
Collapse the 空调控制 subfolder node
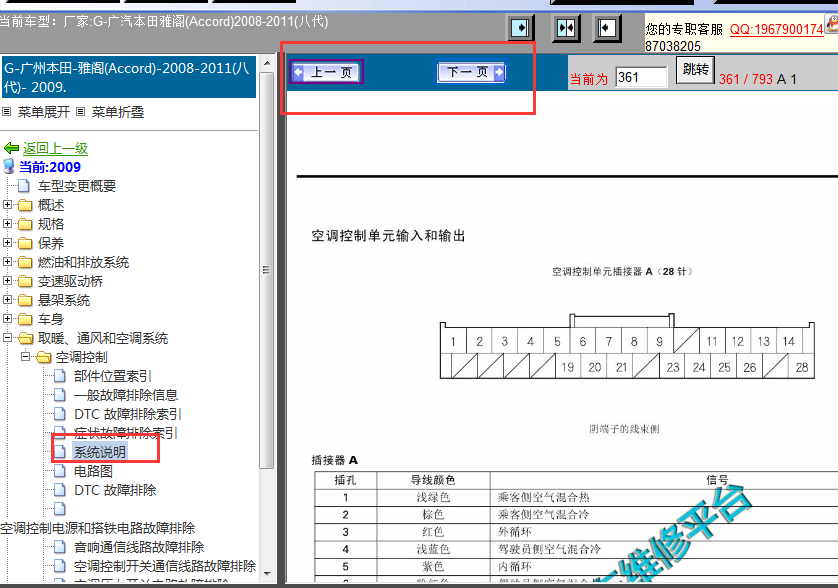click(x=25, y=357)
